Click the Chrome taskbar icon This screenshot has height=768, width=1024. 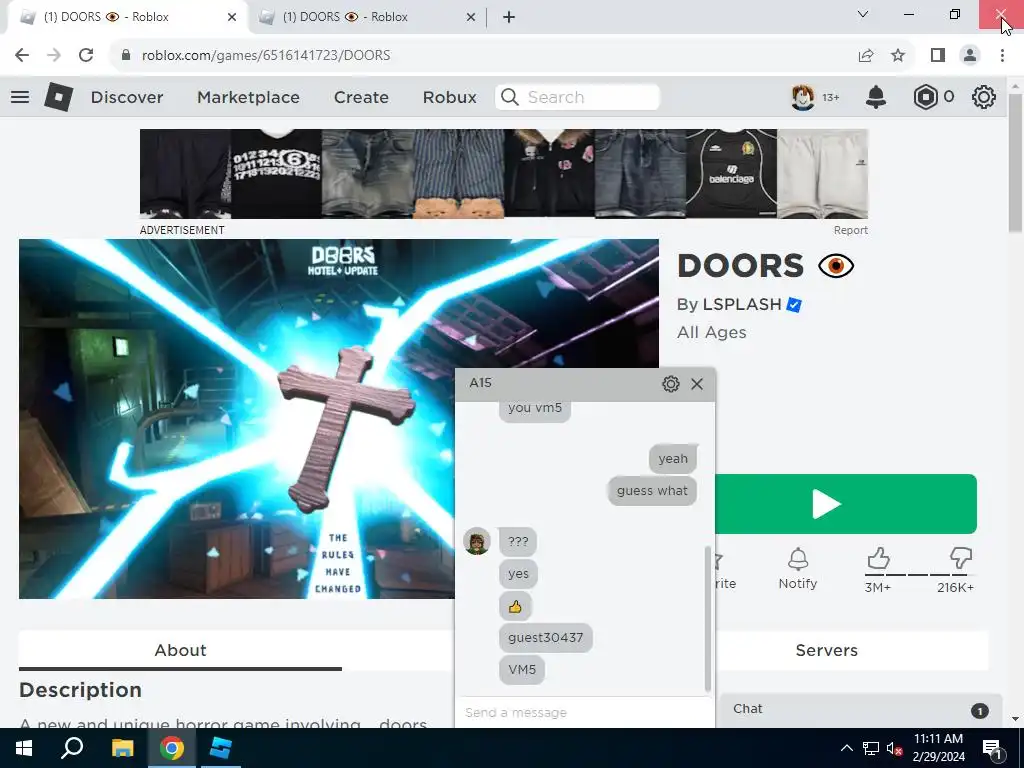172,748
